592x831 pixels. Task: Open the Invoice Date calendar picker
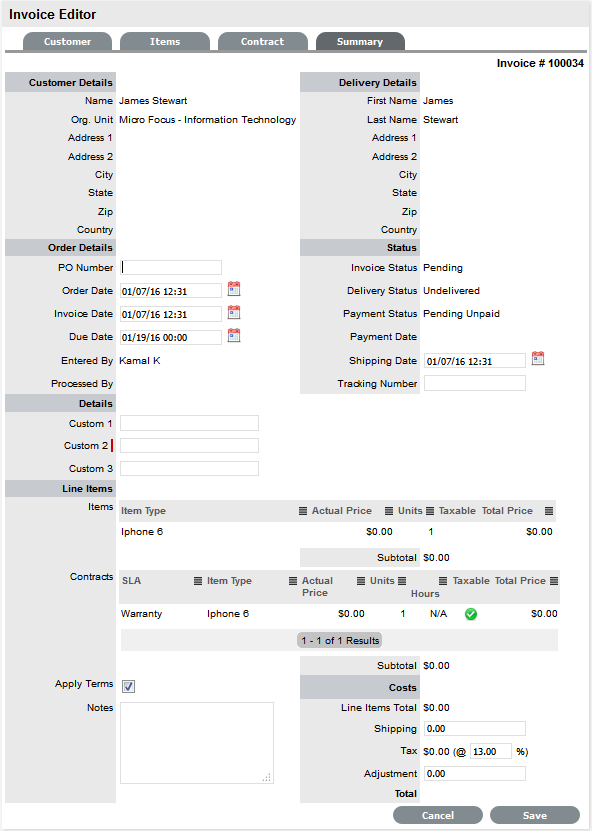click(235, 313)
